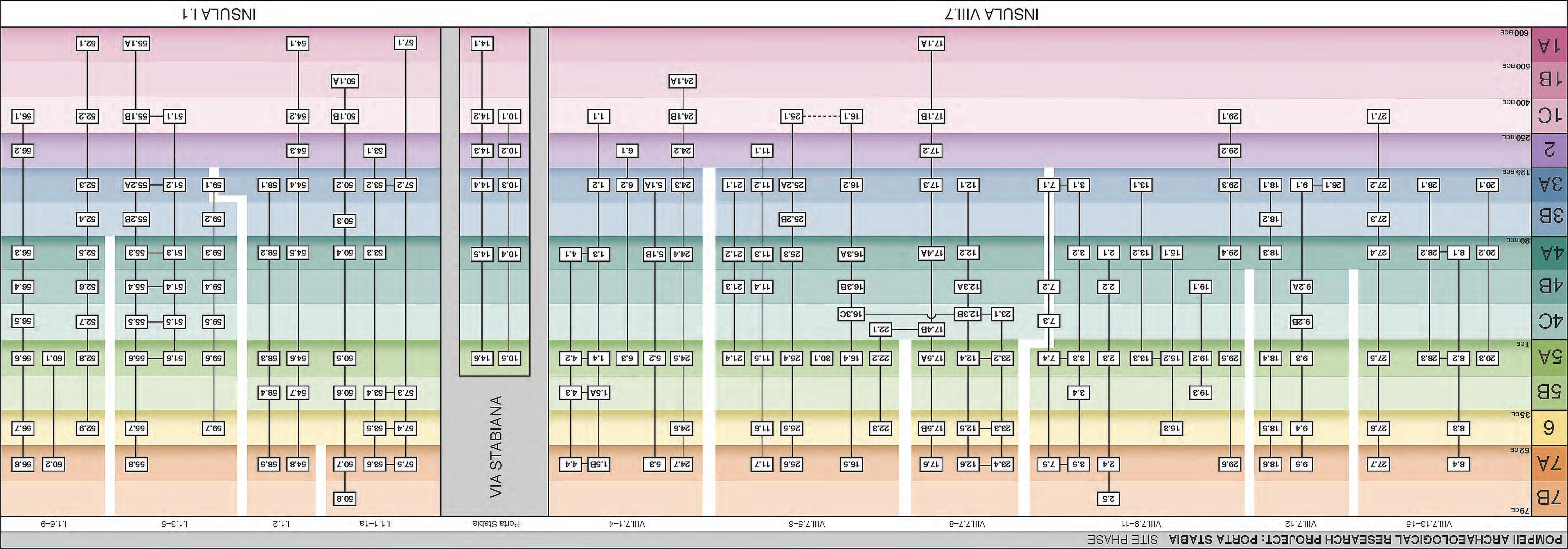Select the 60.1 node box

53,358
